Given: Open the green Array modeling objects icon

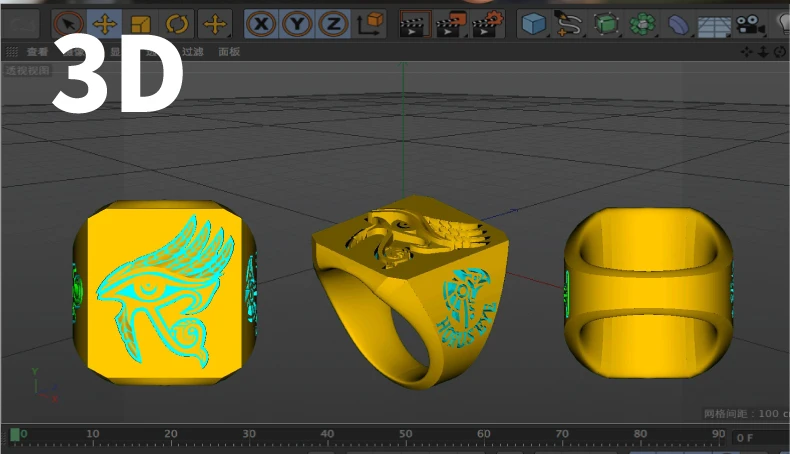Looking at the screenshot, I should 642,24.
